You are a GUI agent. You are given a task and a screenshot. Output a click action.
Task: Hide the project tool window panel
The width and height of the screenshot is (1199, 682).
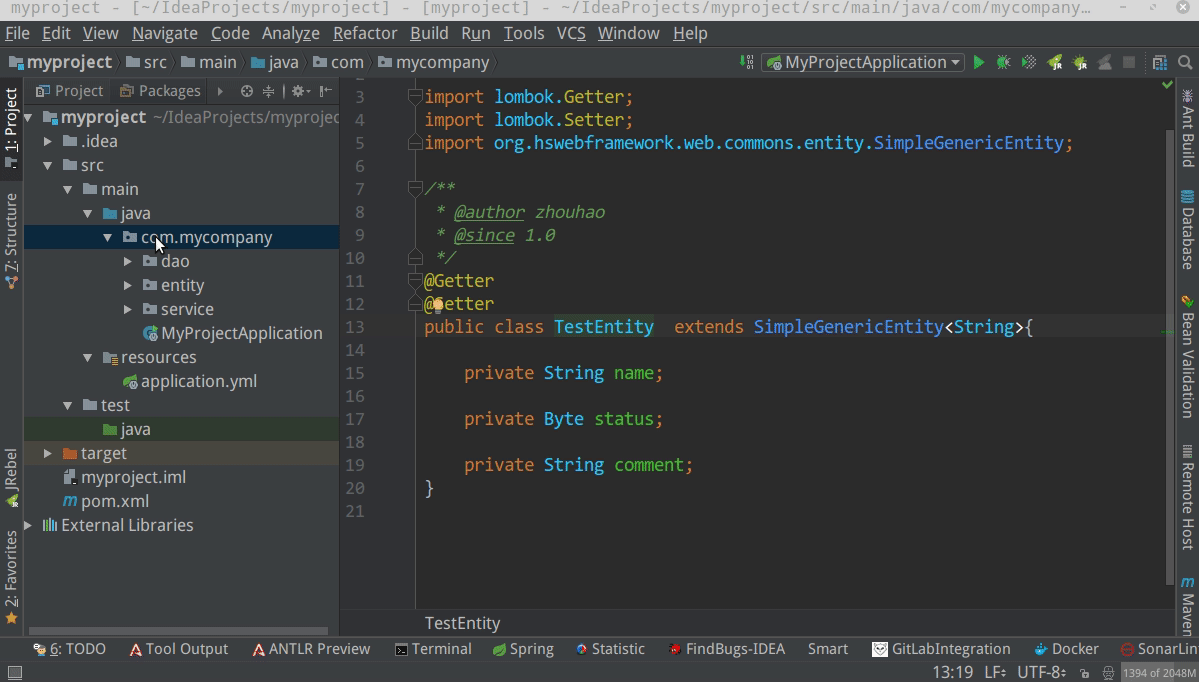point(326,91)
